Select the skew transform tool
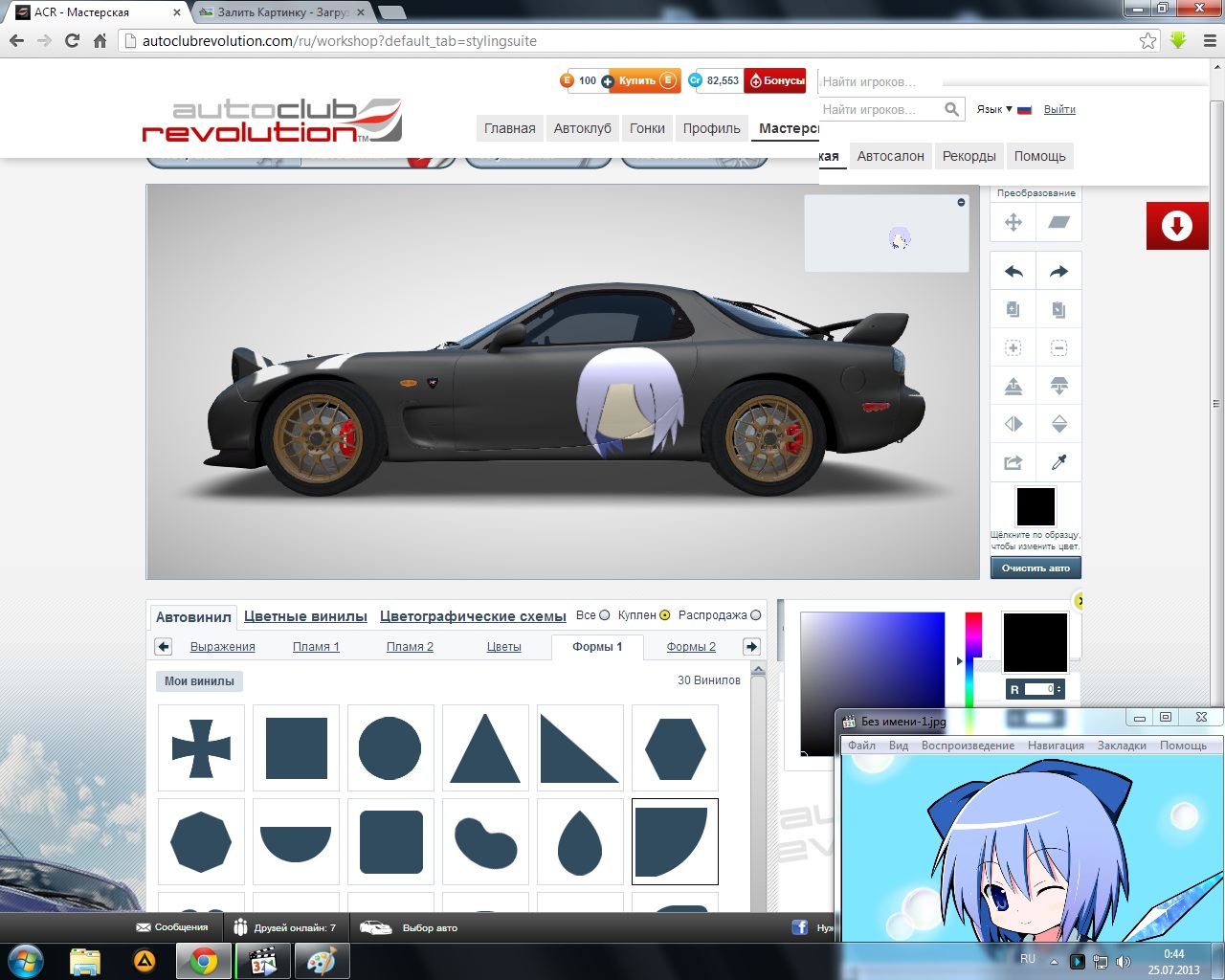Viewport: 1225px width, 980px height. [1058, 222]
